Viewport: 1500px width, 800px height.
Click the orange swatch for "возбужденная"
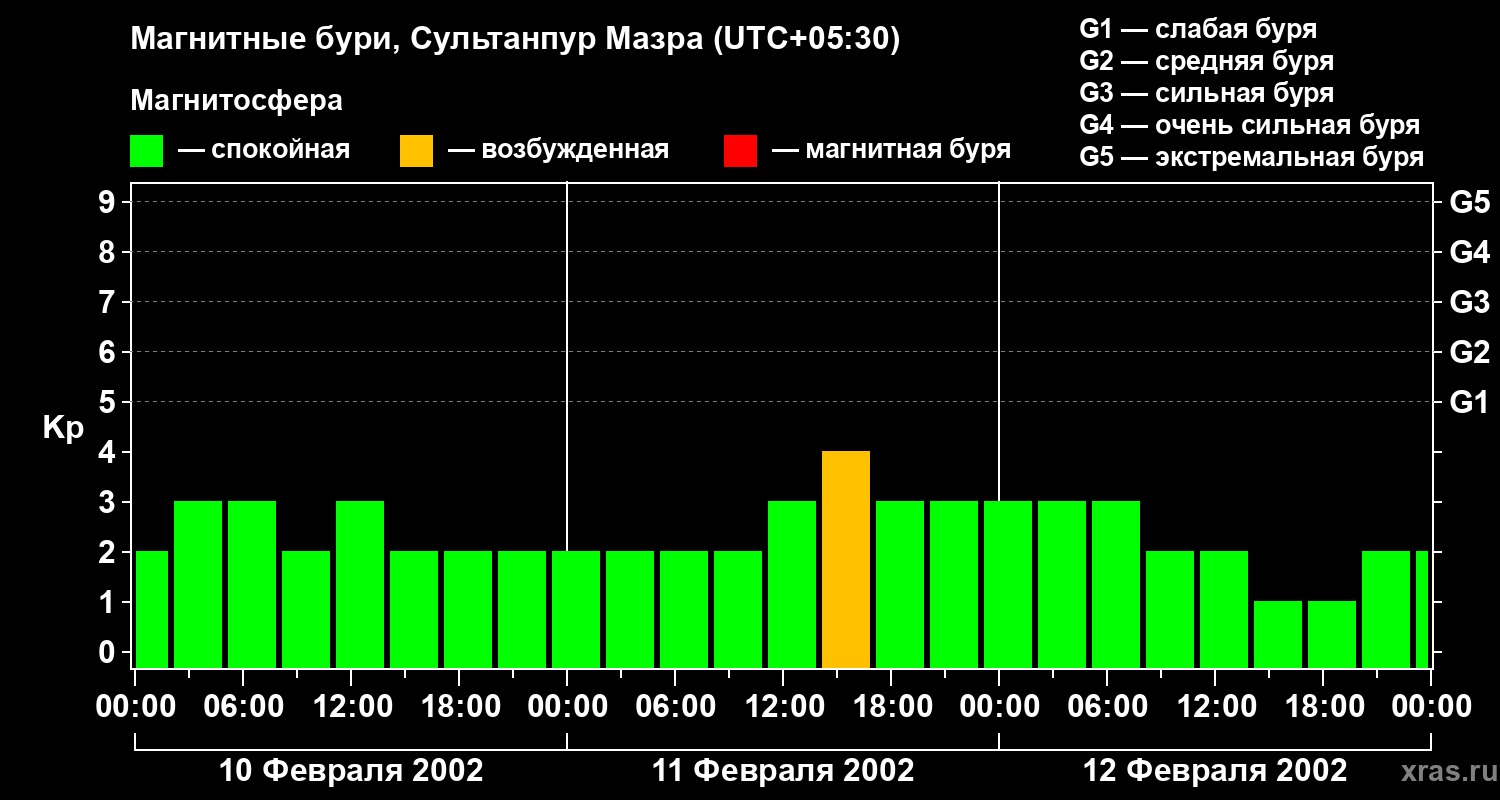[417, 151]
